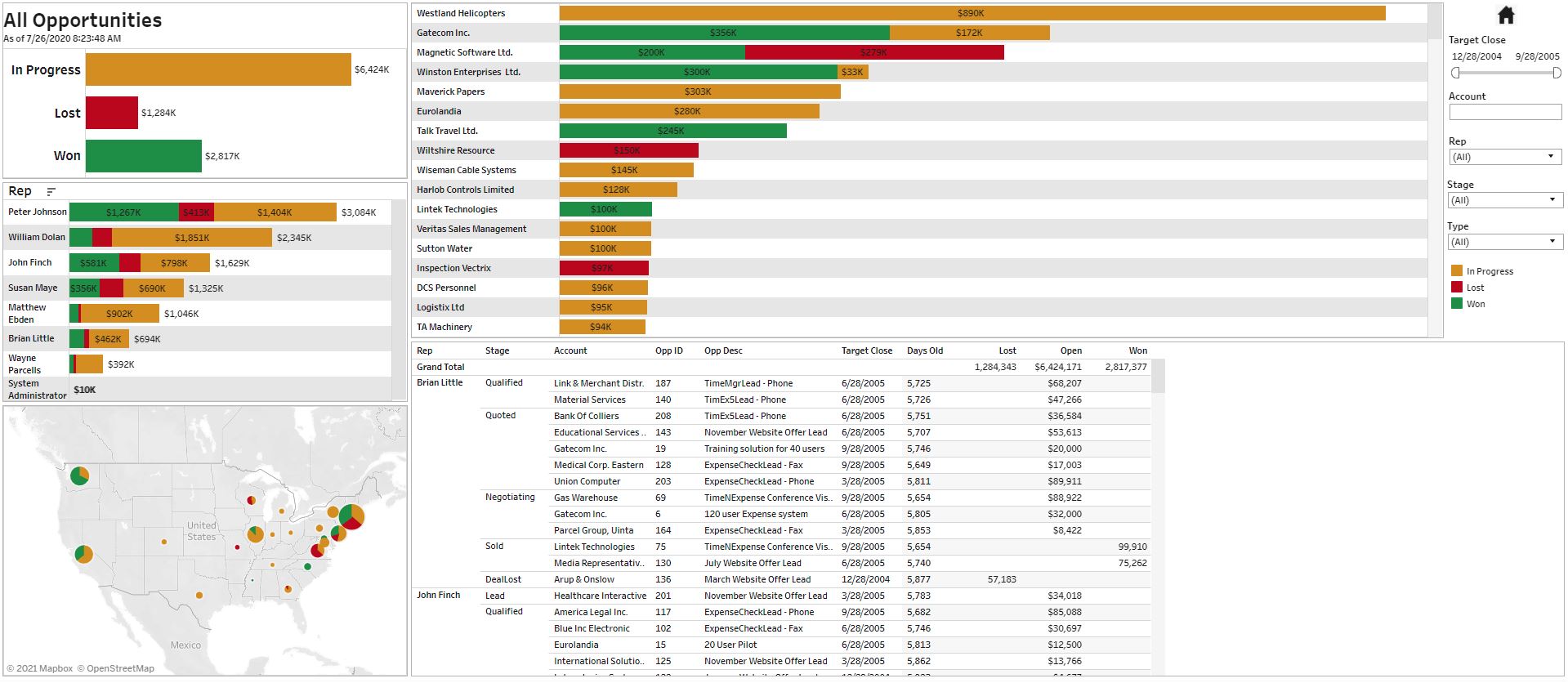Click the Target Close column header
Viewport: 1568px width, 683px height.
866,350
